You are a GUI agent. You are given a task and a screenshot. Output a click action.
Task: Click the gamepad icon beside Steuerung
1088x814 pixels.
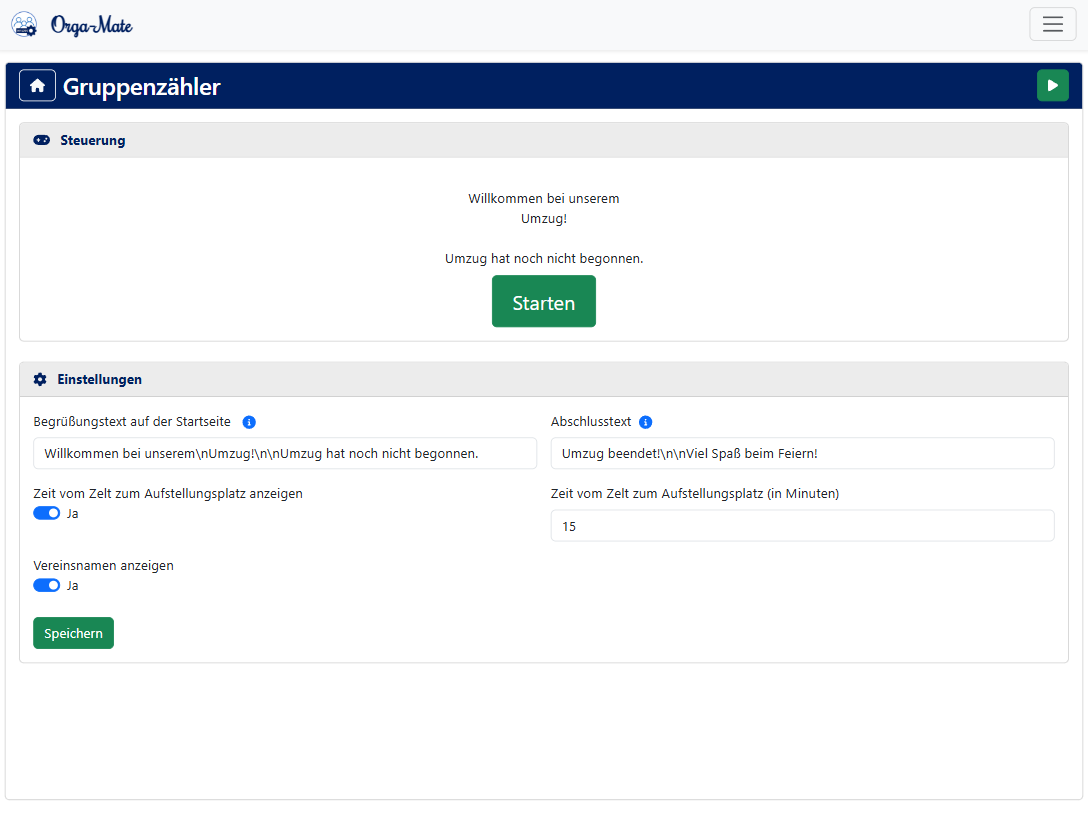coord(41,140)
